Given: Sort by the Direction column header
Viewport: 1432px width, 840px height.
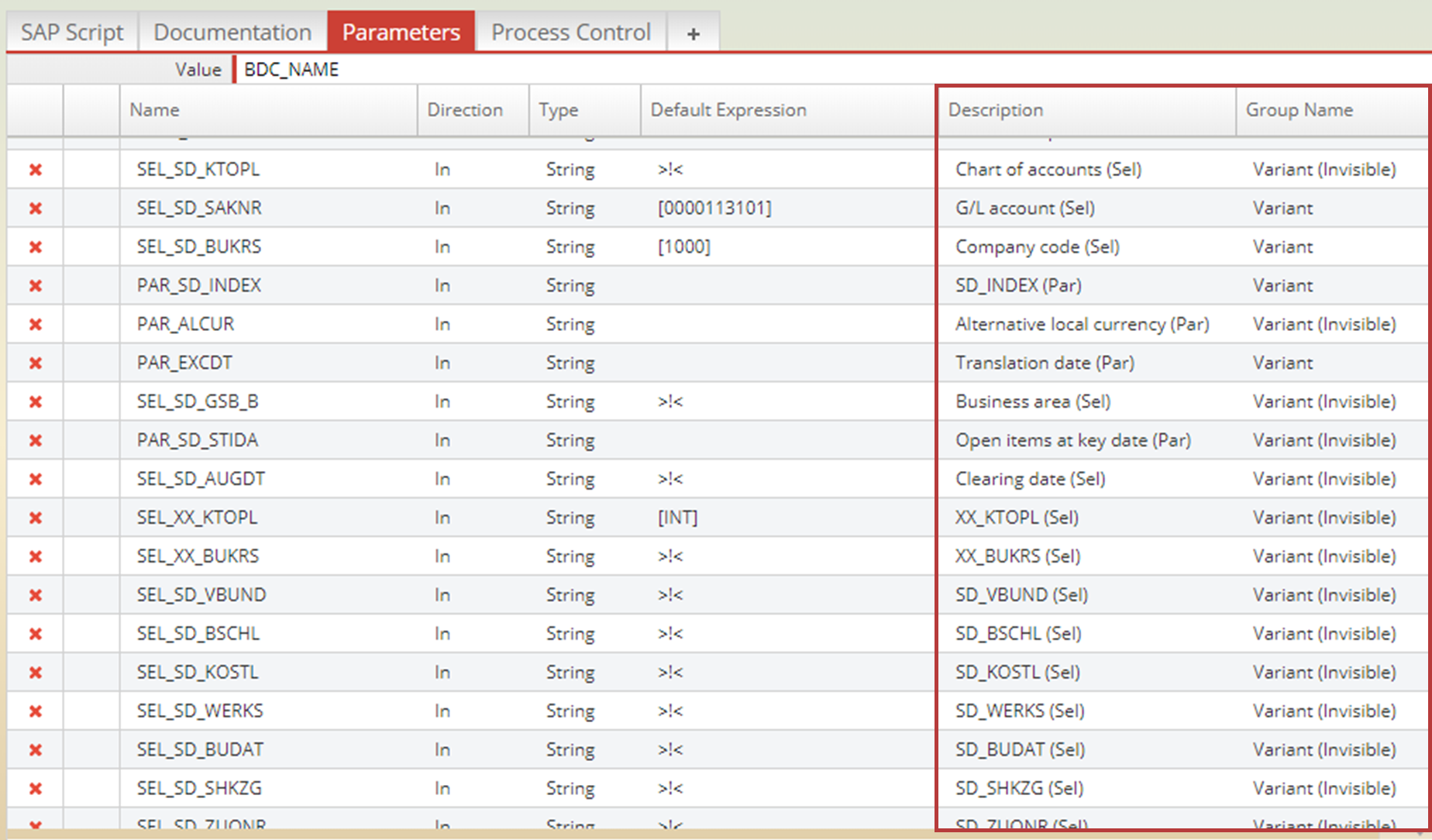Looking at the screenshot, I should pyautogui.click(x=473, y=110).
